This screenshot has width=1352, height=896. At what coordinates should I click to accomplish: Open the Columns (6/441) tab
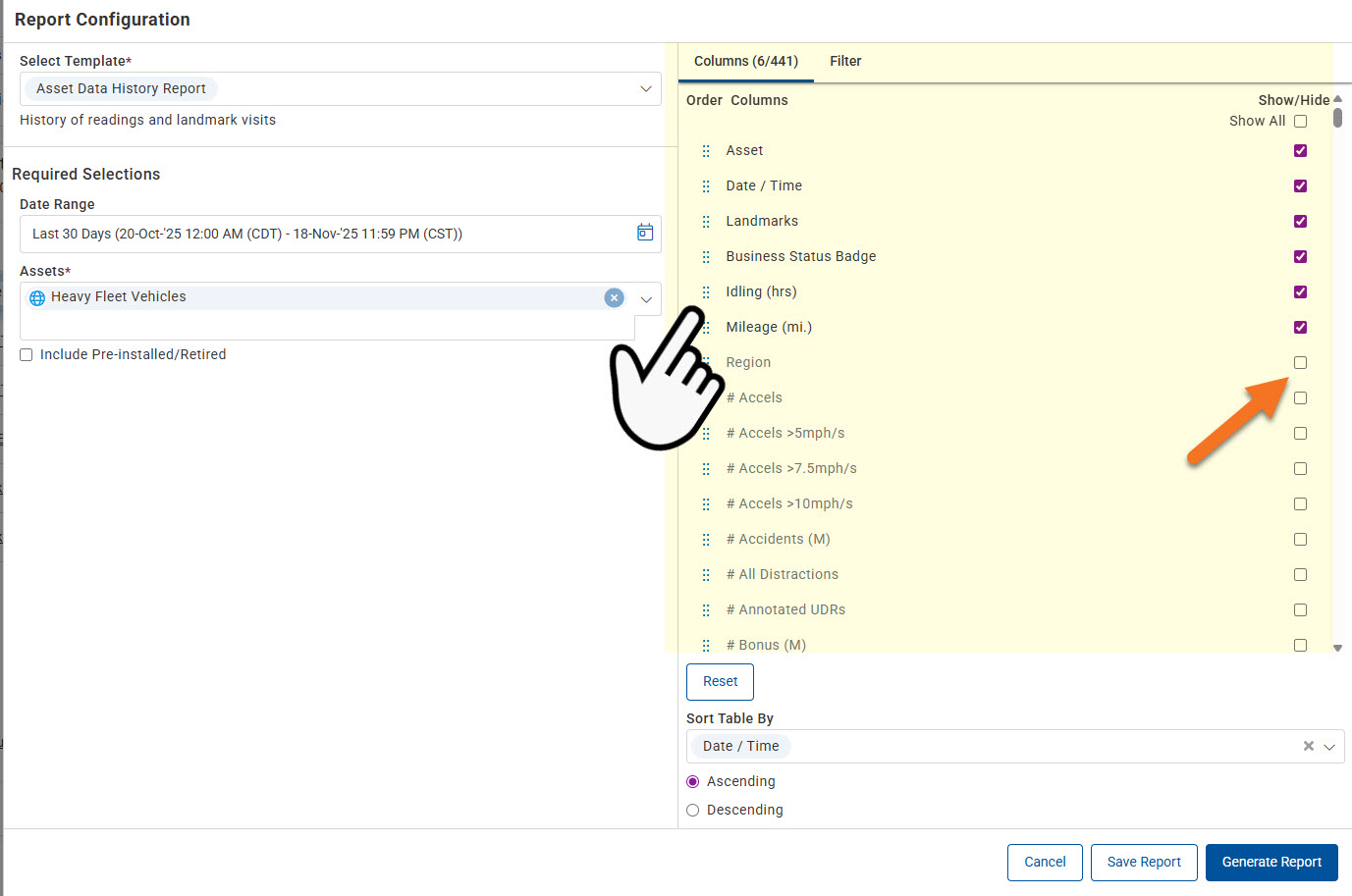pyautogui.click(x=746, y=62)
